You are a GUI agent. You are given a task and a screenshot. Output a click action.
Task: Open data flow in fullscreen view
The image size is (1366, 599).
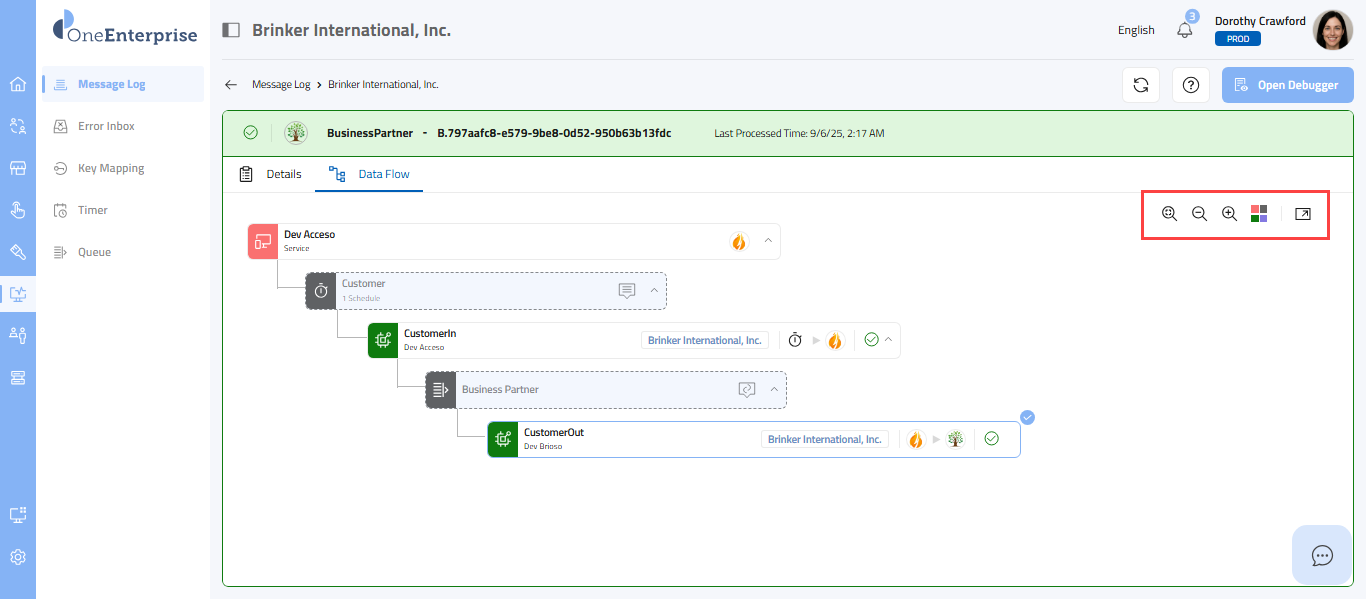point(1303,214)
